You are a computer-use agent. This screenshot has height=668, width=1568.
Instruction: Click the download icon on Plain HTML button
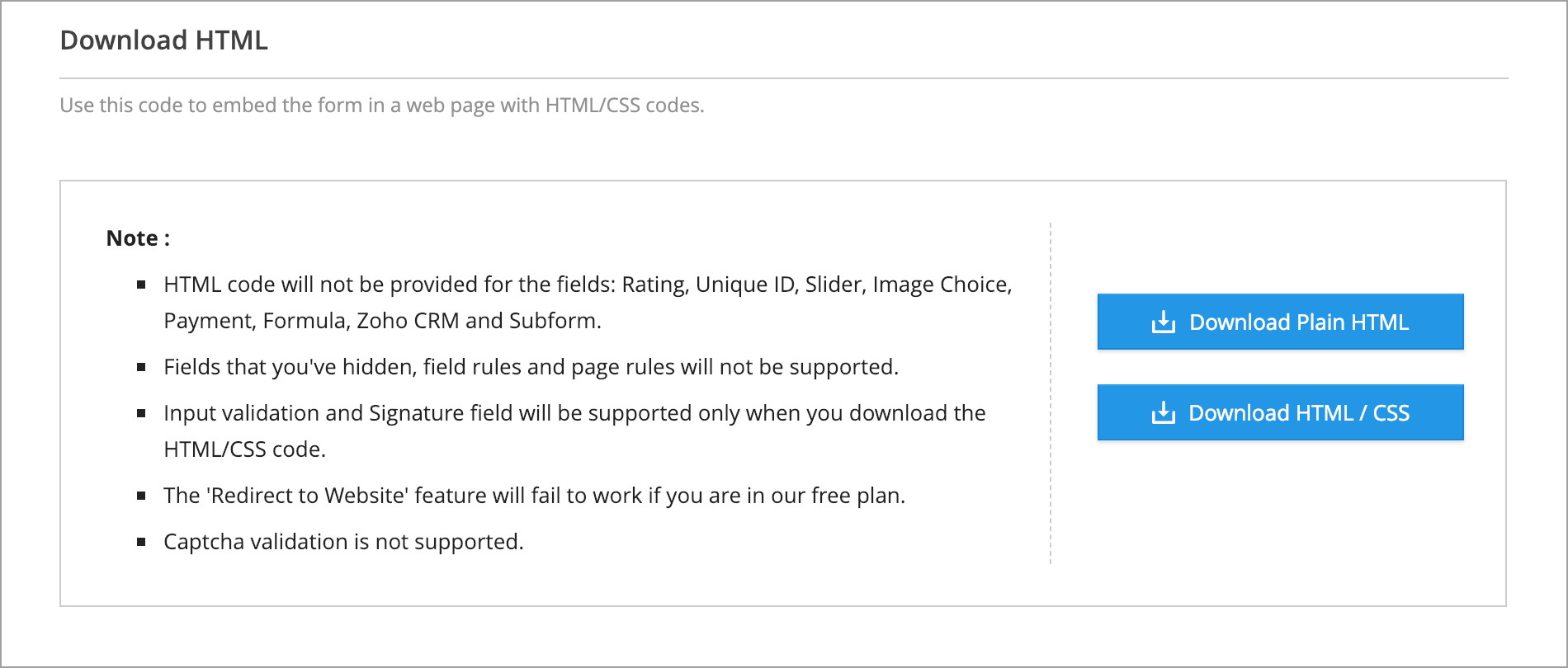click(1163, 322)
